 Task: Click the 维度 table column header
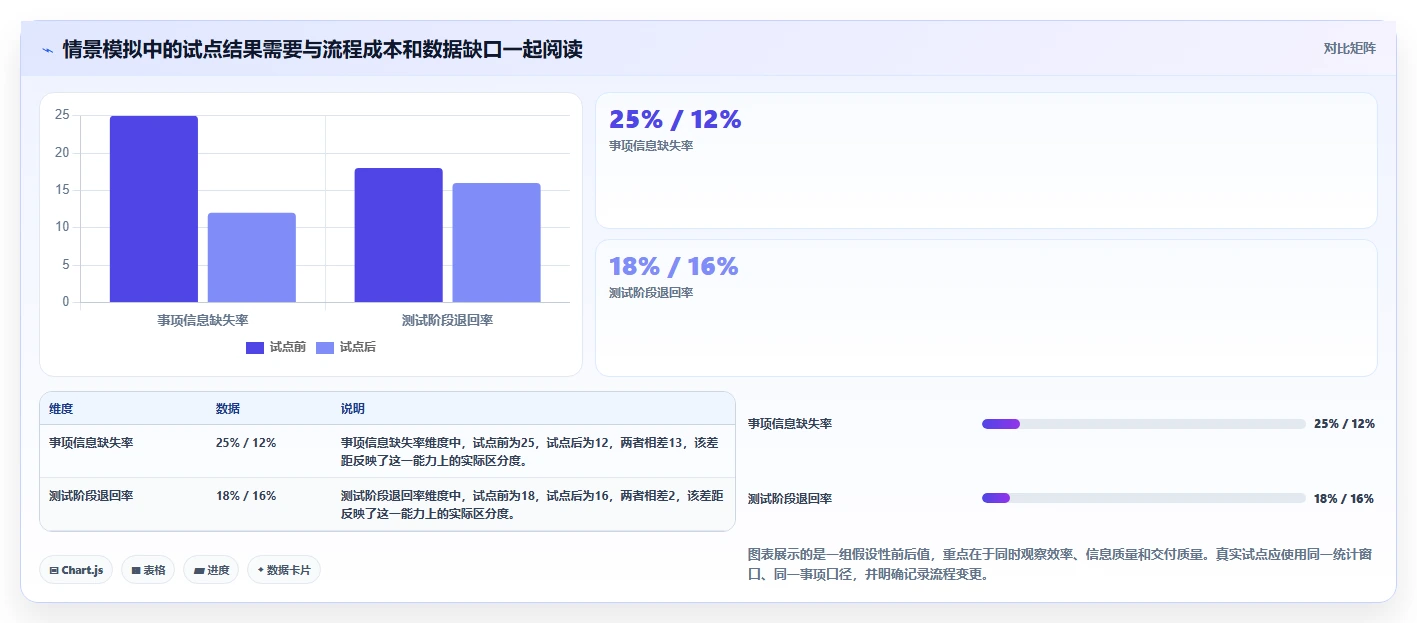61,409
